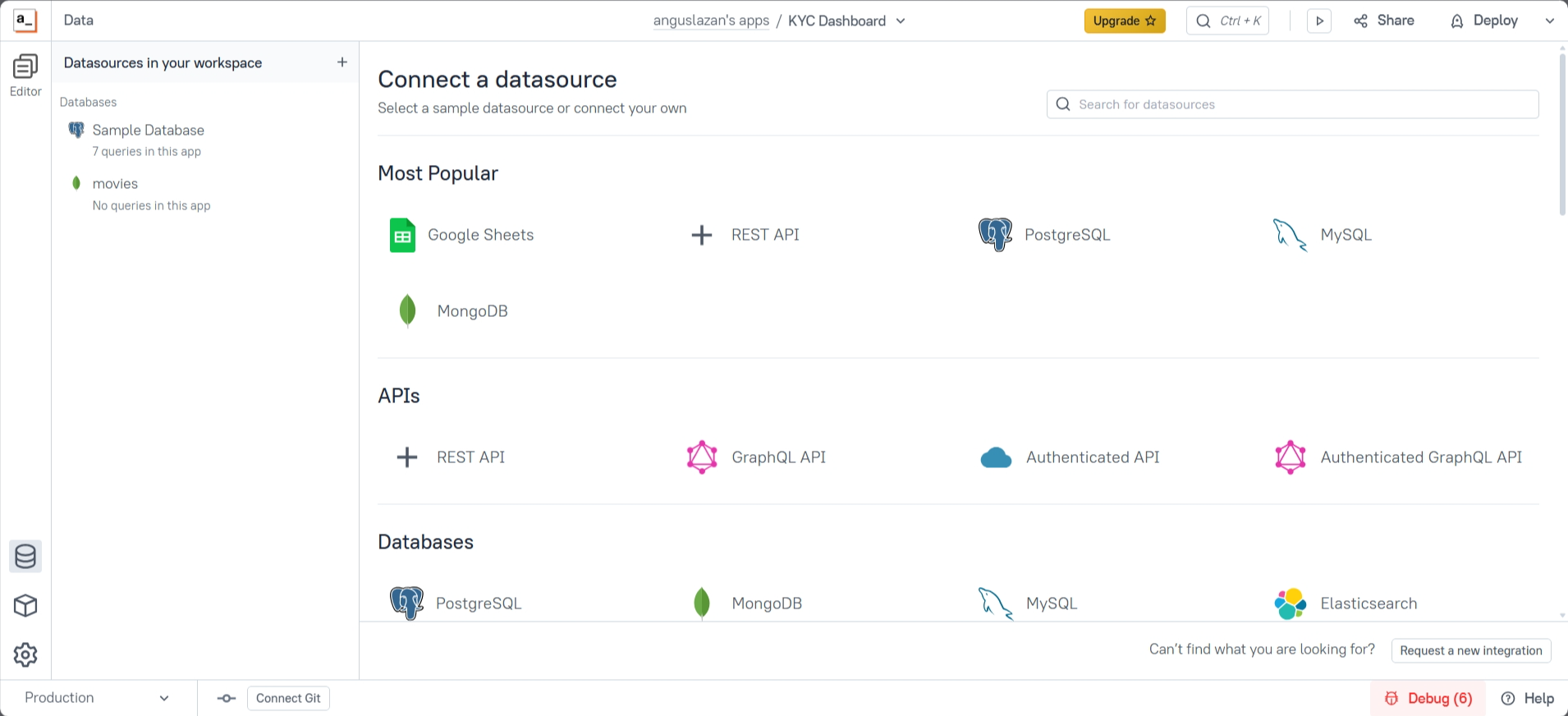Choose Authenticated API datasource

(x=1070, y=457)
